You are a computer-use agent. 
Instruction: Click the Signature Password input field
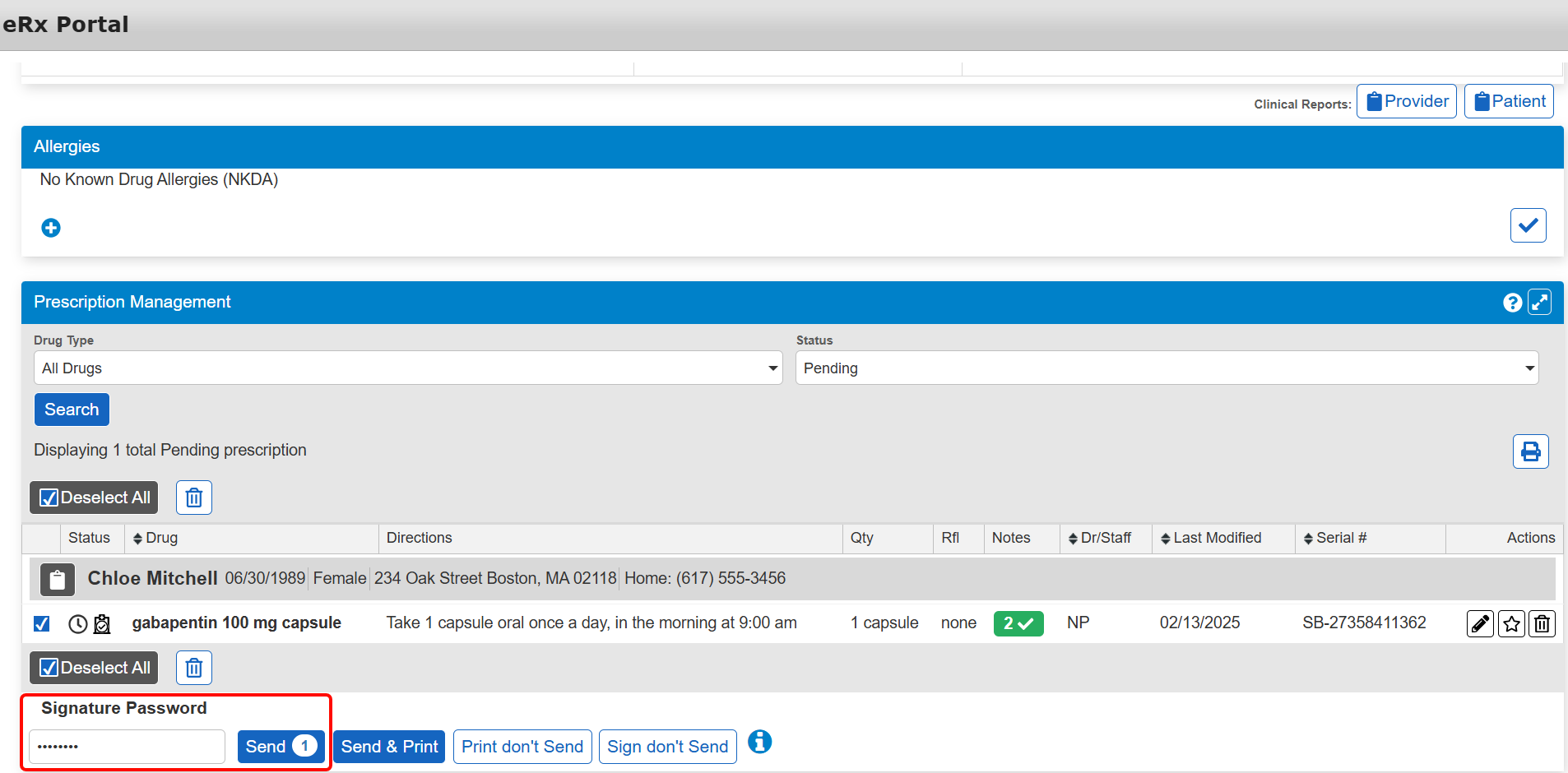128,747
